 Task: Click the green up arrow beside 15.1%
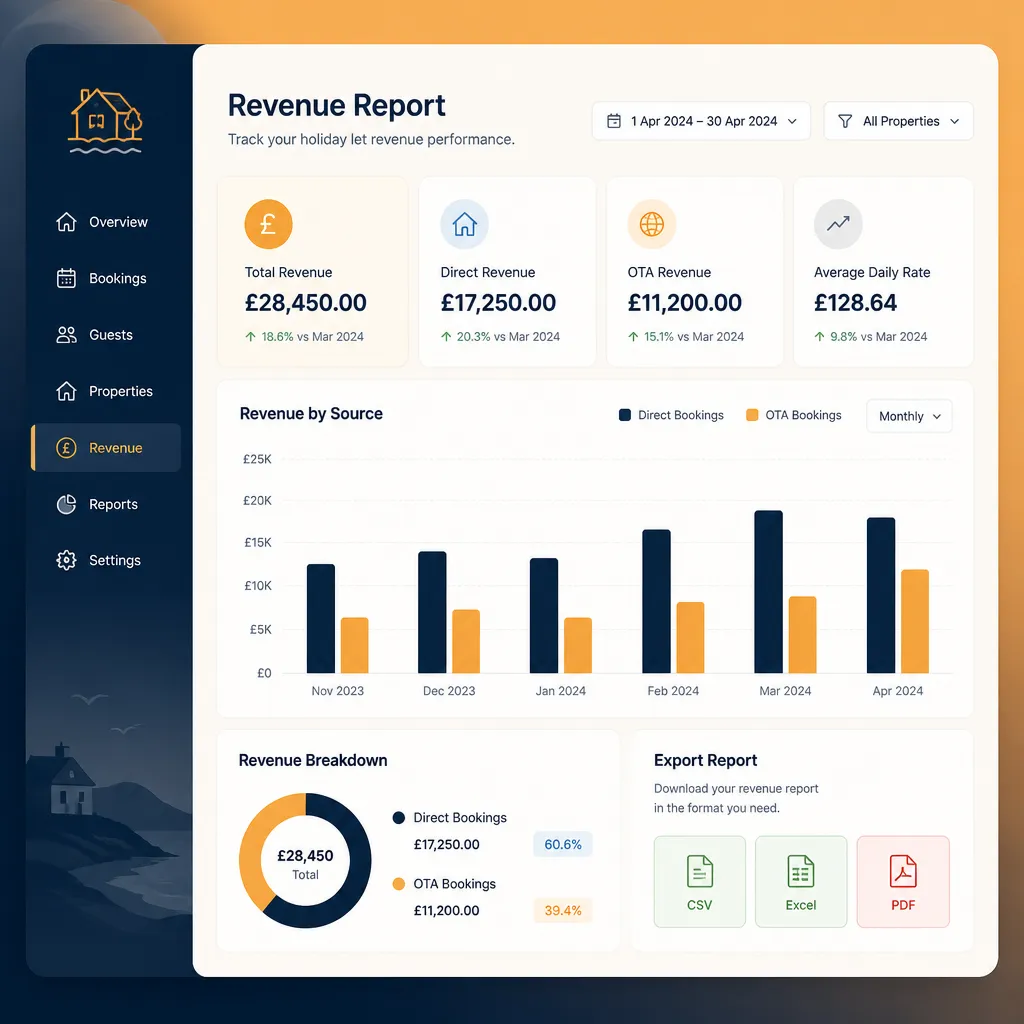(633, 337)
